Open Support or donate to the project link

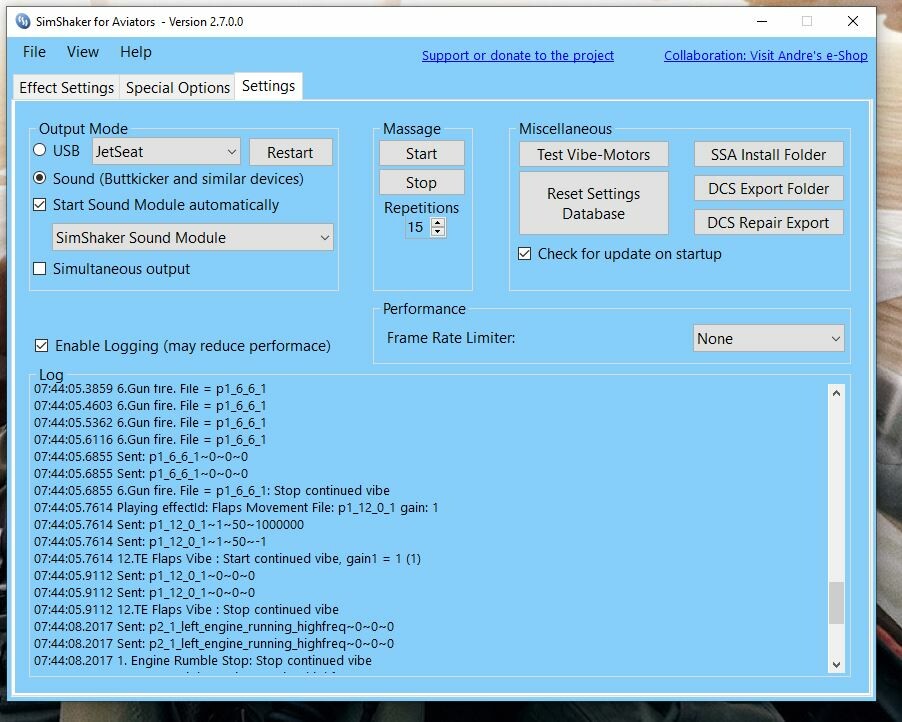pos(518,55)
